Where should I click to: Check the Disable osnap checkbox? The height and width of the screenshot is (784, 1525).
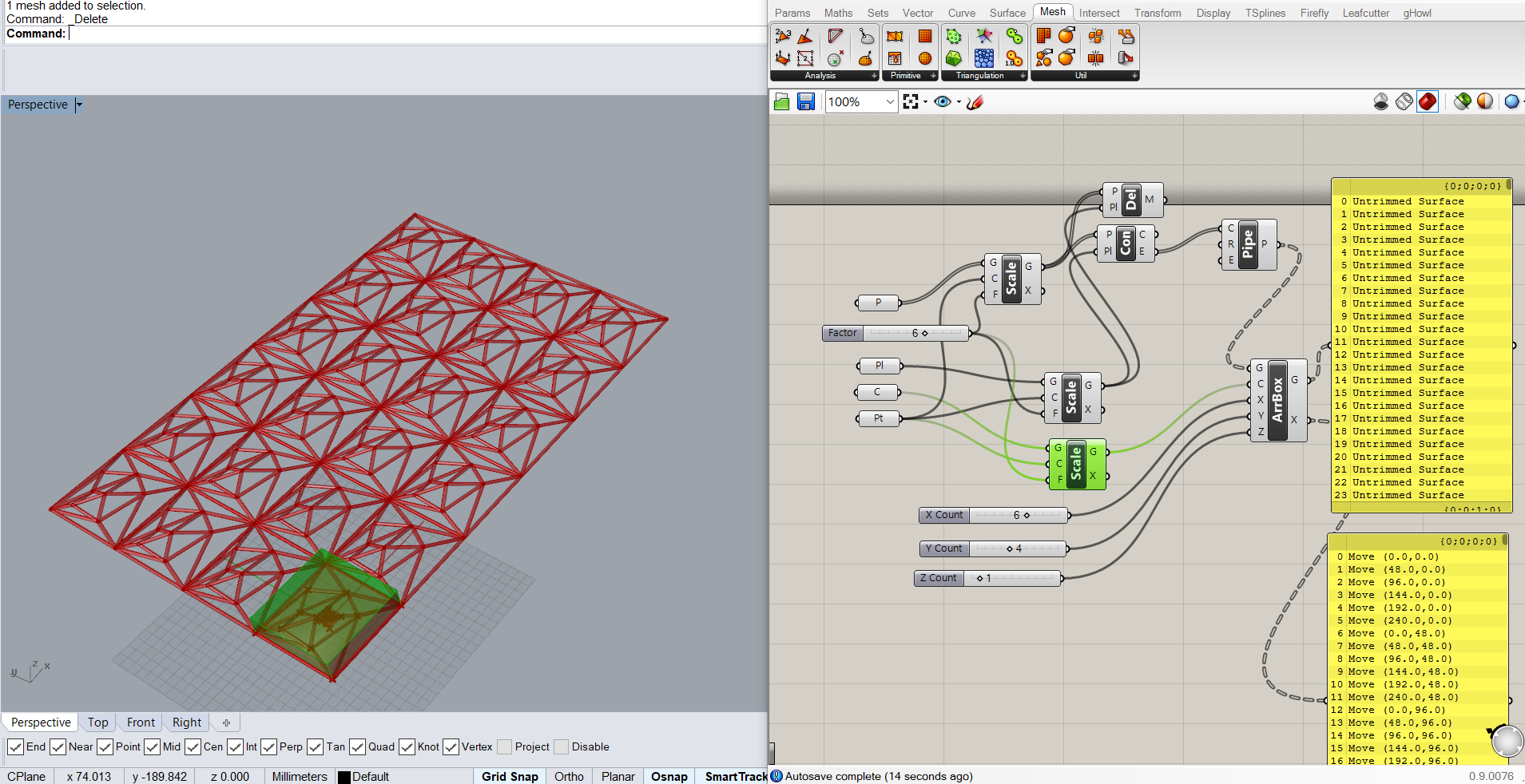click(561, 747)
